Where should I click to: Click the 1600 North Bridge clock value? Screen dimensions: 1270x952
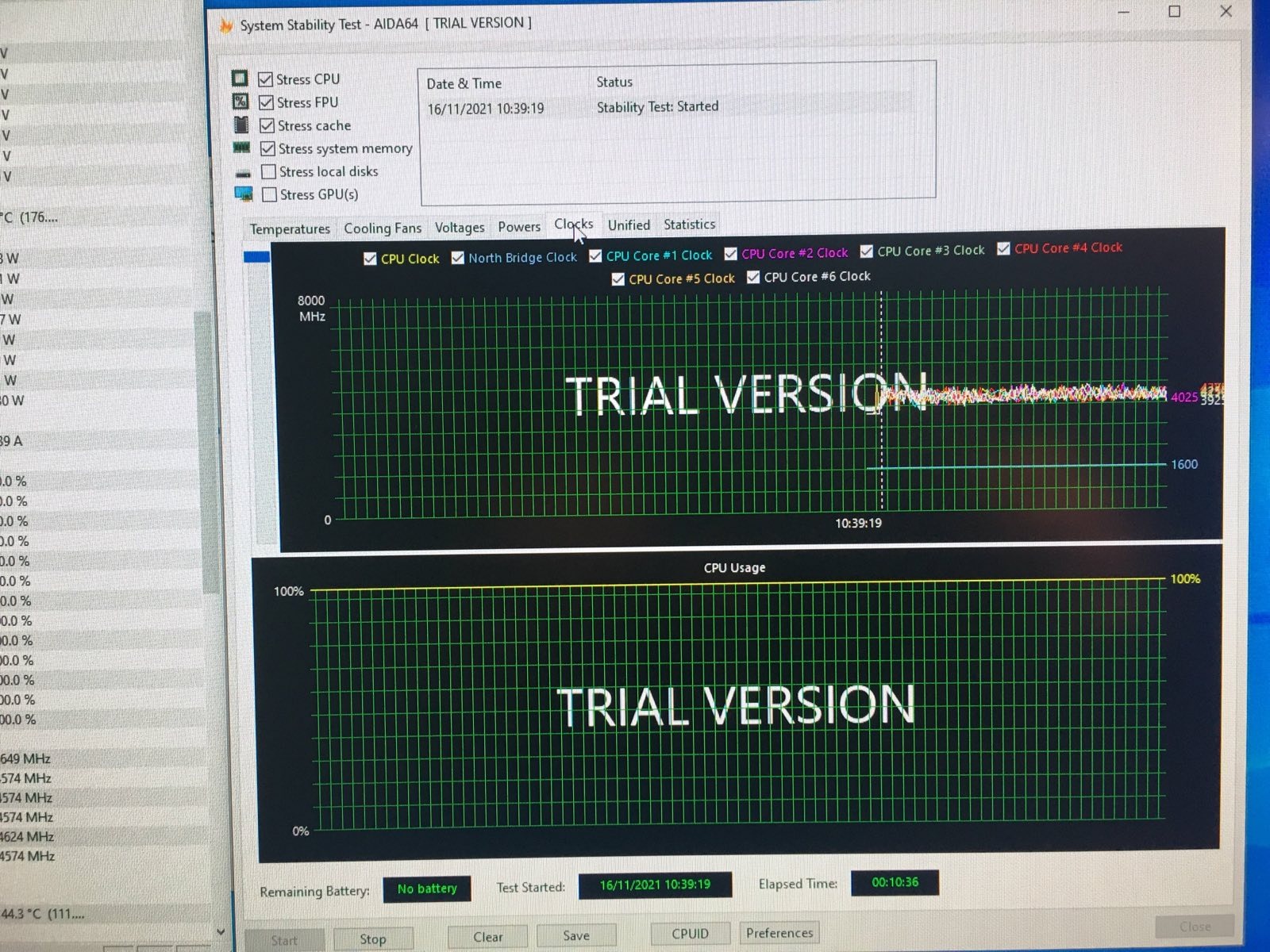(1184, 464)
